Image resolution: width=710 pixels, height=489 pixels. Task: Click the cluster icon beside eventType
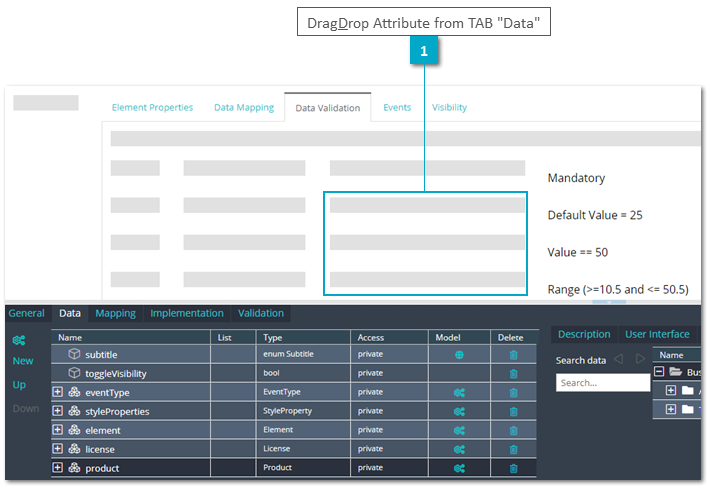[74, 392]
